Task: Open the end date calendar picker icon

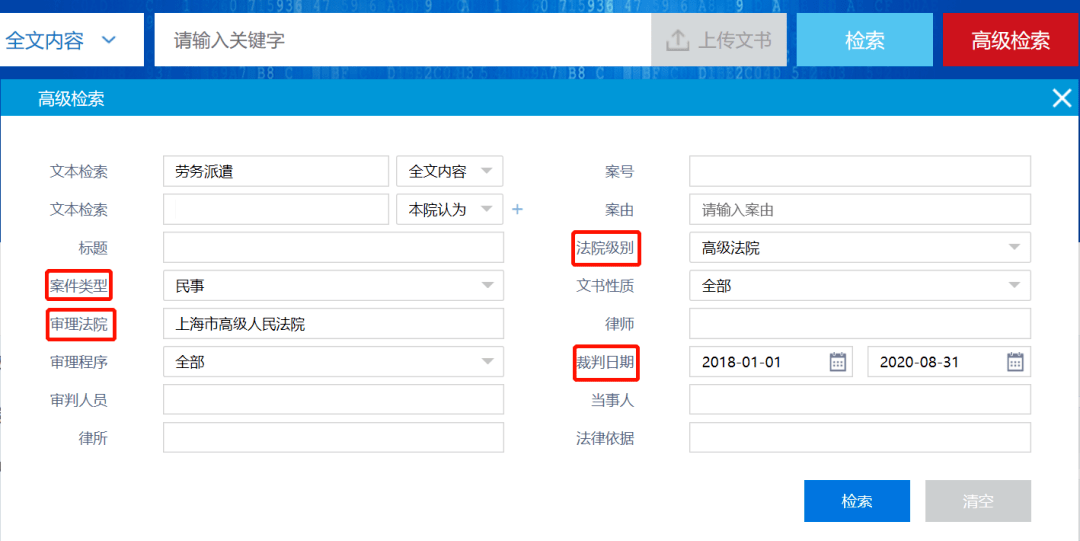Action: (1015, 362)
